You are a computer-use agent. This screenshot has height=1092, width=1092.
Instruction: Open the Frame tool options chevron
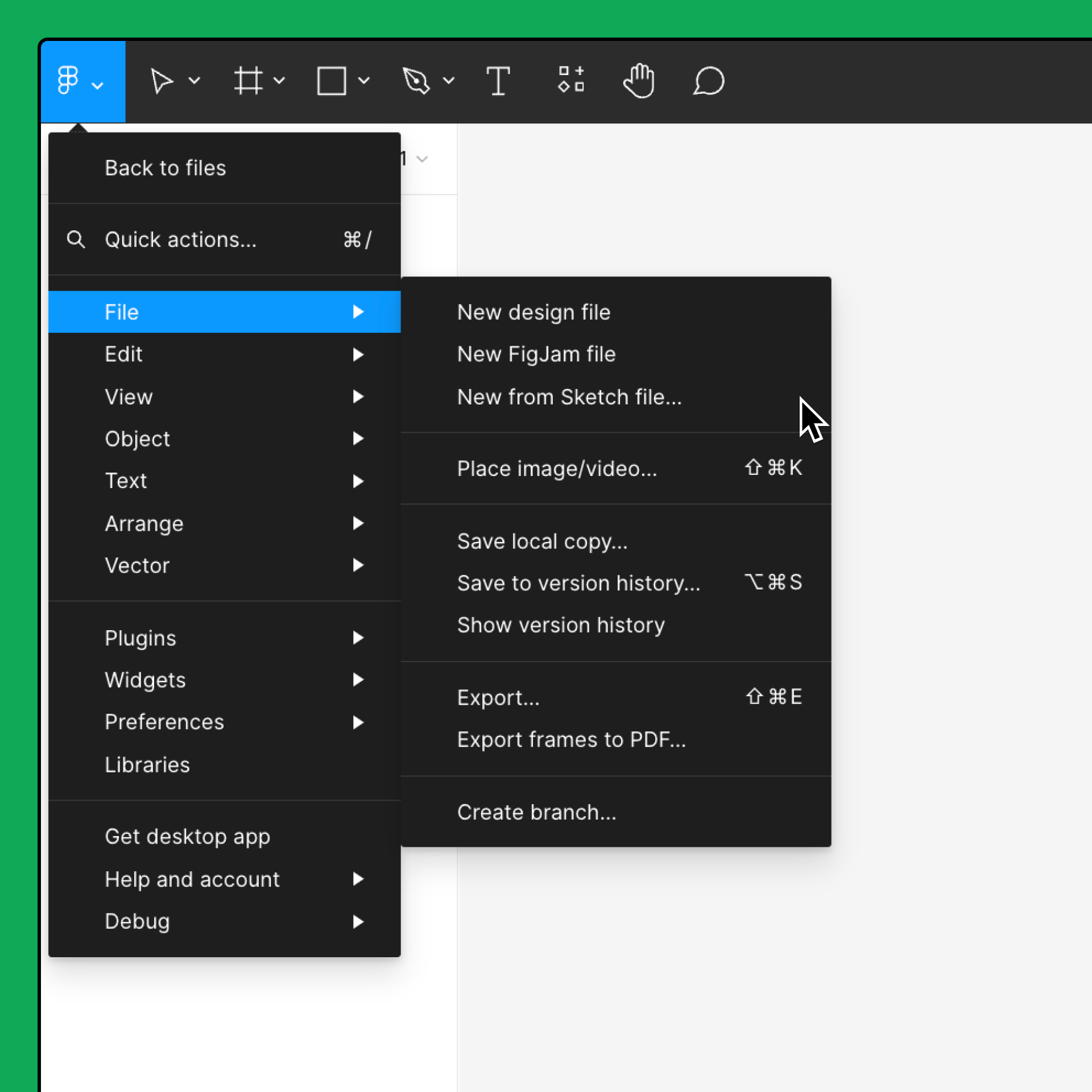279,81
